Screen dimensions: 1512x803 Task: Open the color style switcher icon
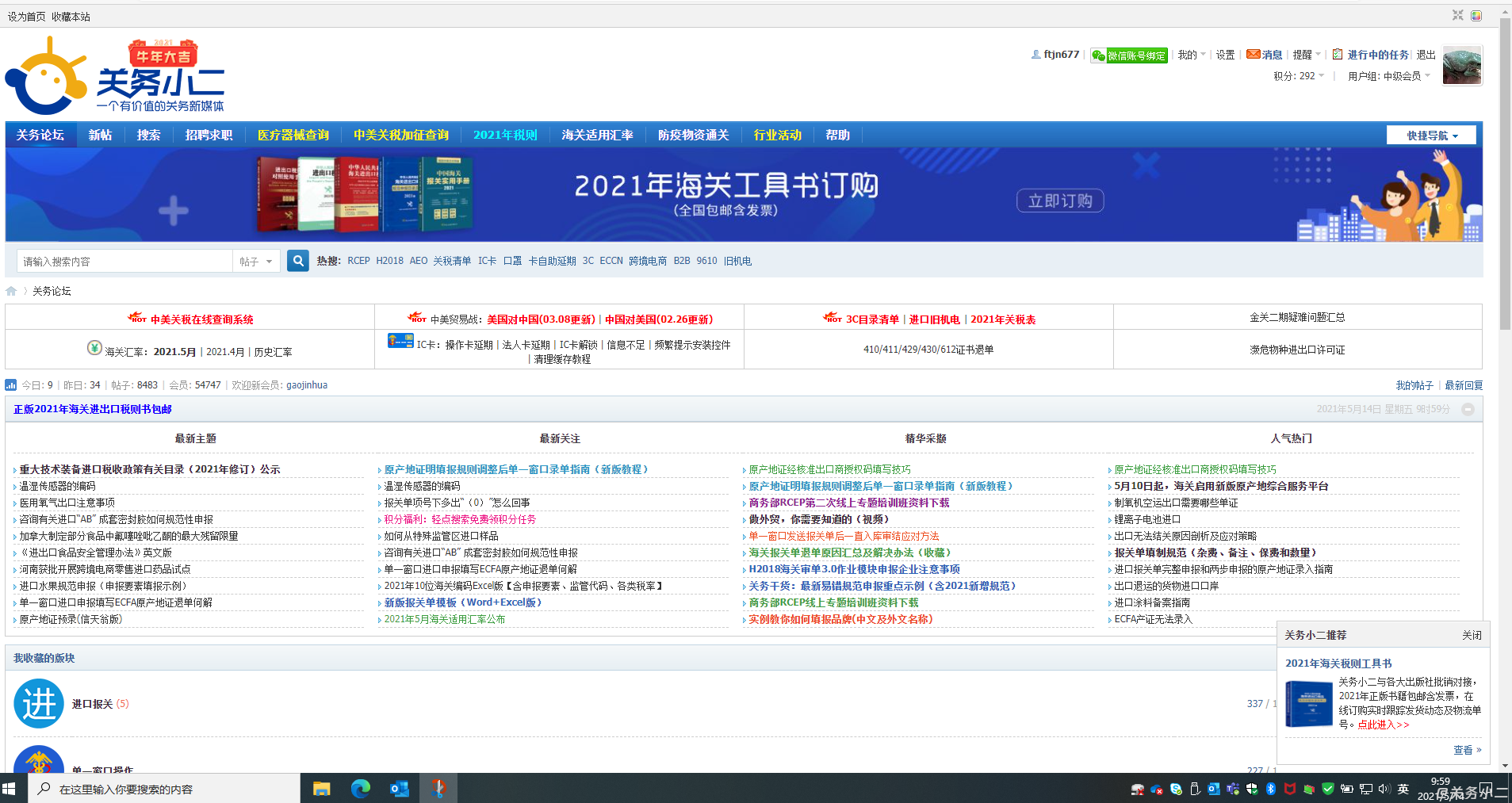(x=1476, y=15)
